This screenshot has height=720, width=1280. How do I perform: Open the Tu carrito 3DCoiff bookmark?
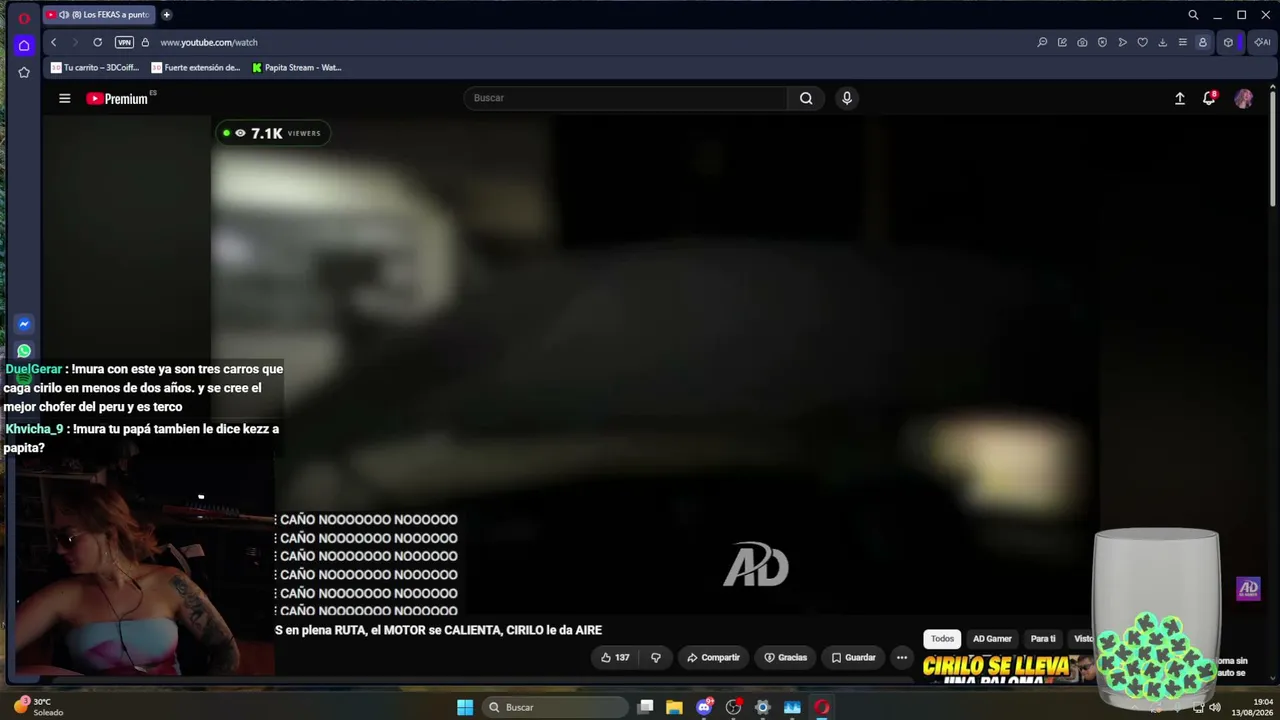pos(95,68)
